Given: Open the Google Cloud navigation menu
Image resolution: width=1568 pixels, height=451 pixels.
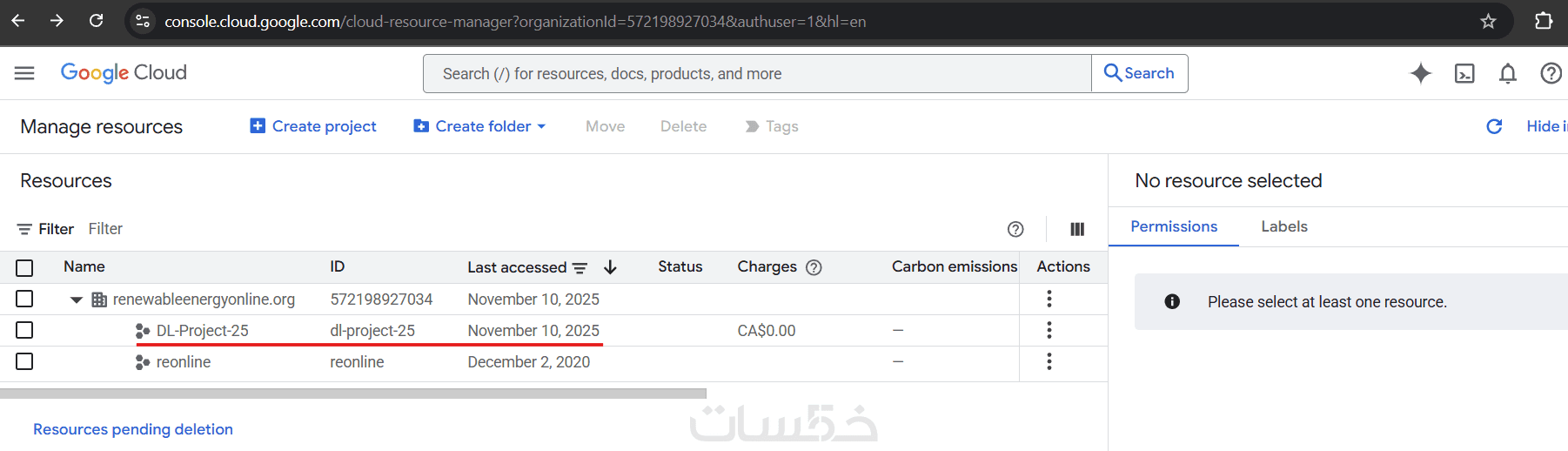Looking at the screenshot, I should point(24,73).
